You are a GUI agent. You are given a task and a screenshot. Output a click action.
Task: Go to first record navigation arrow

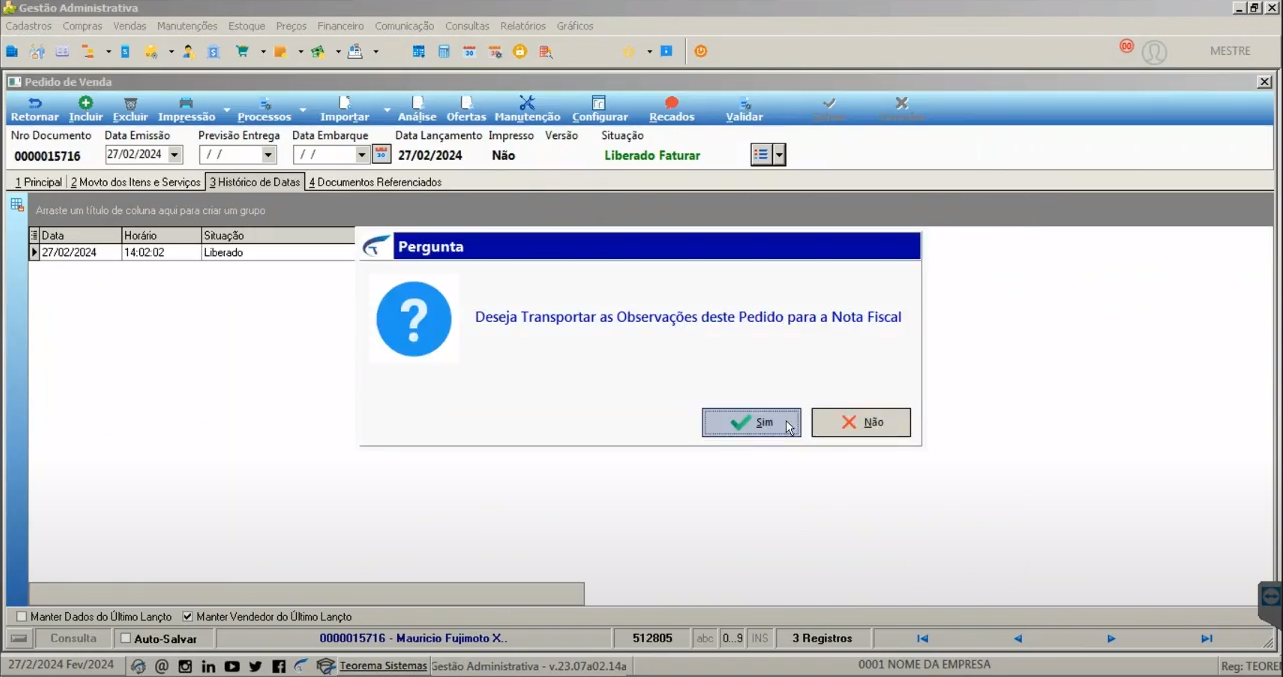coord(922,638)
